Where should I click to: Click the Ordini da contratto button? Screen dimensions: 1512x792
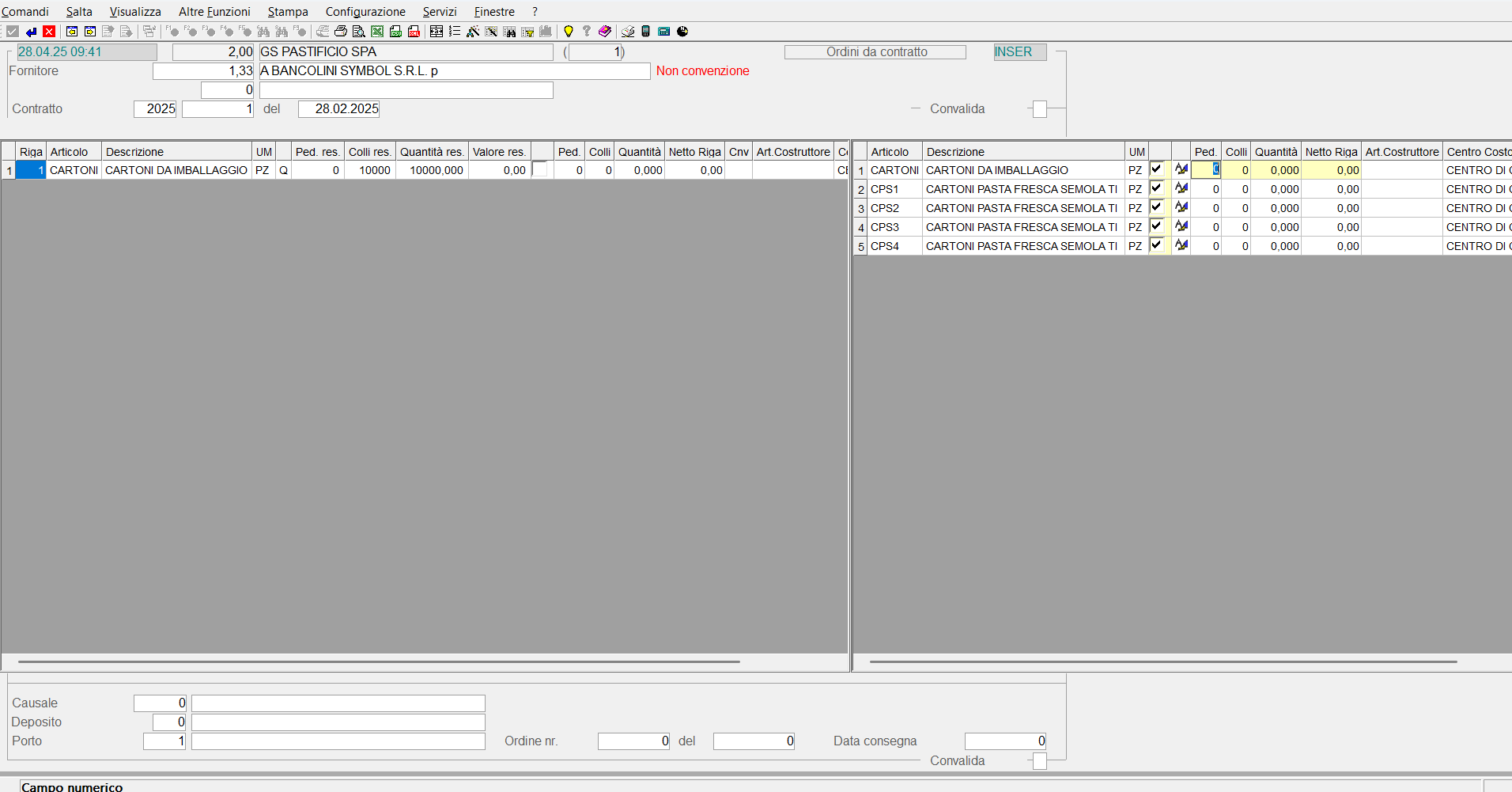(875, 52)
